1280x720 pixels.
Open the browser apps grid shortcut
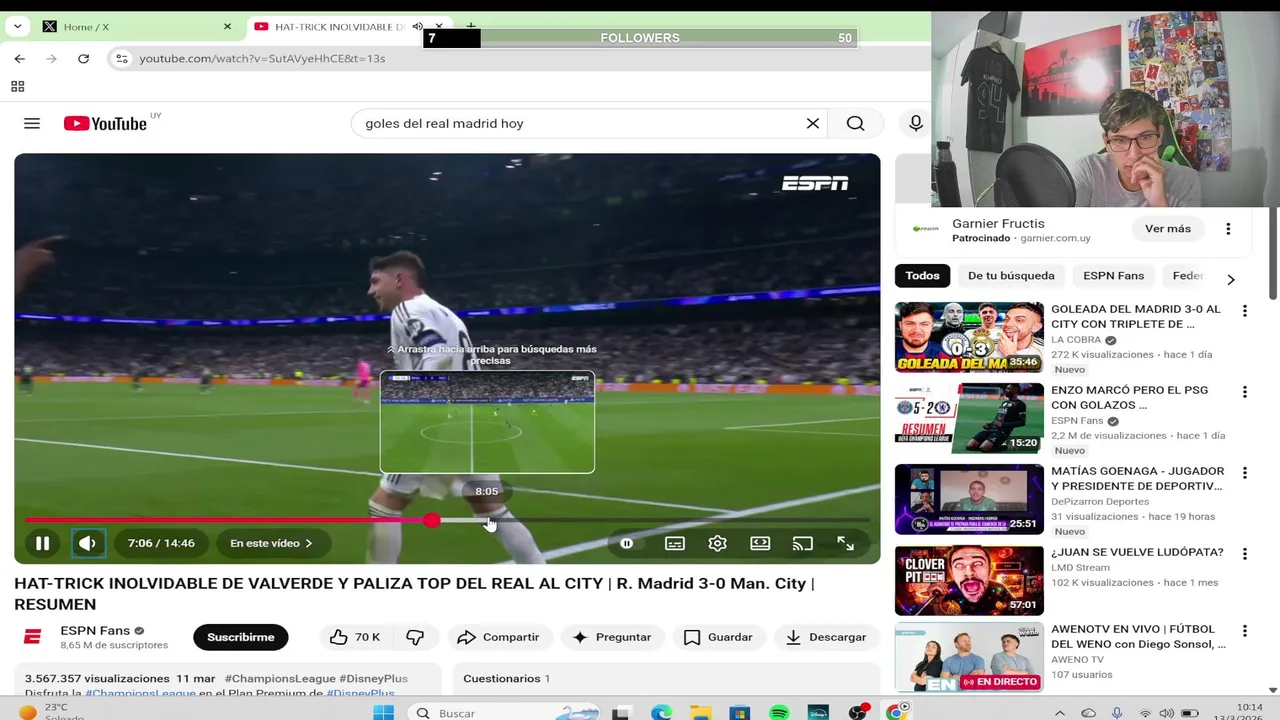tap(17, 87)
